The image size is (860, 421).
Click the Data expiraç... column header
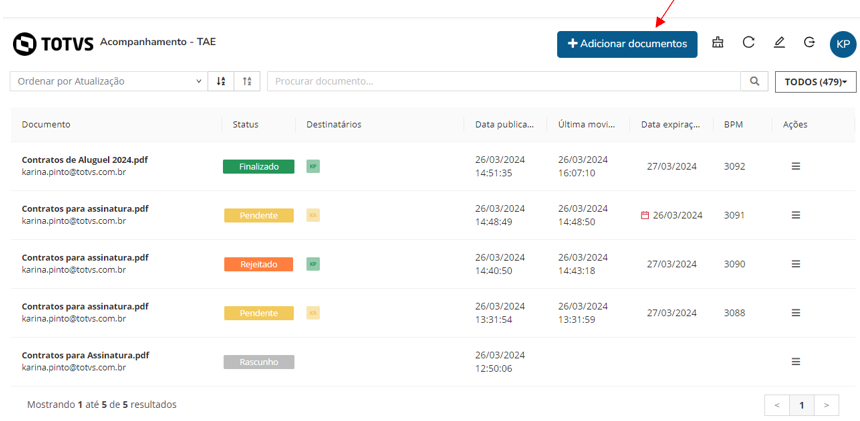point(671,124)
